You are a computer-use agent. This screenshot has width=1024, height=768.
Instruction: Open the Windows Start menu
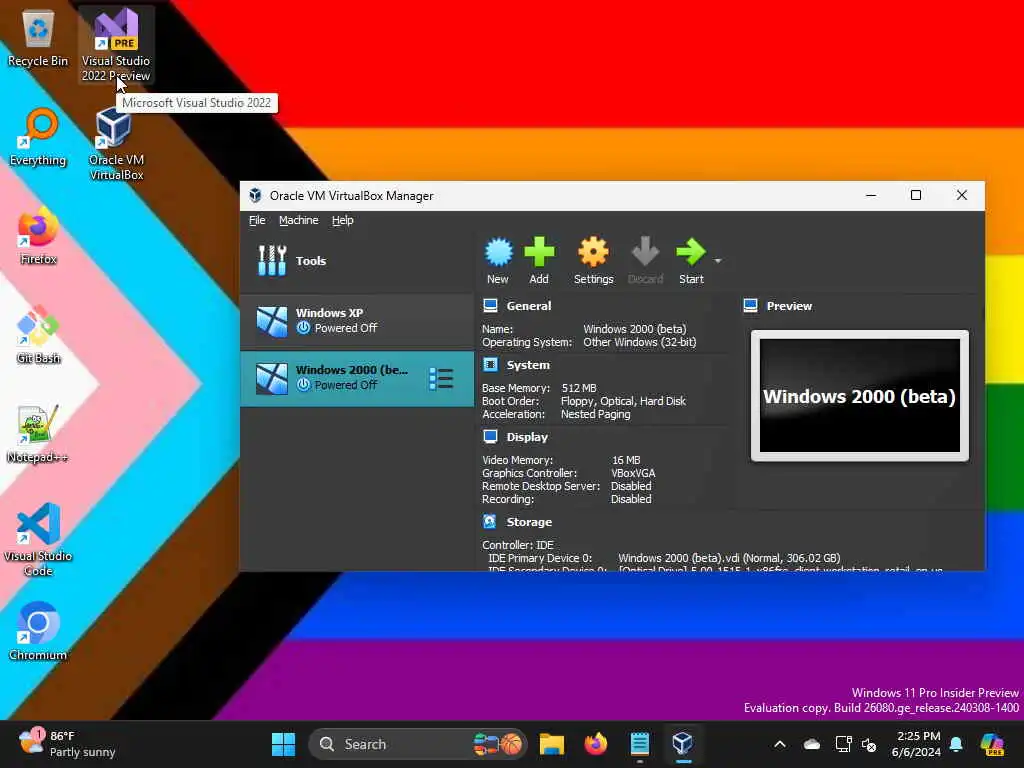[x=283, y=744]
